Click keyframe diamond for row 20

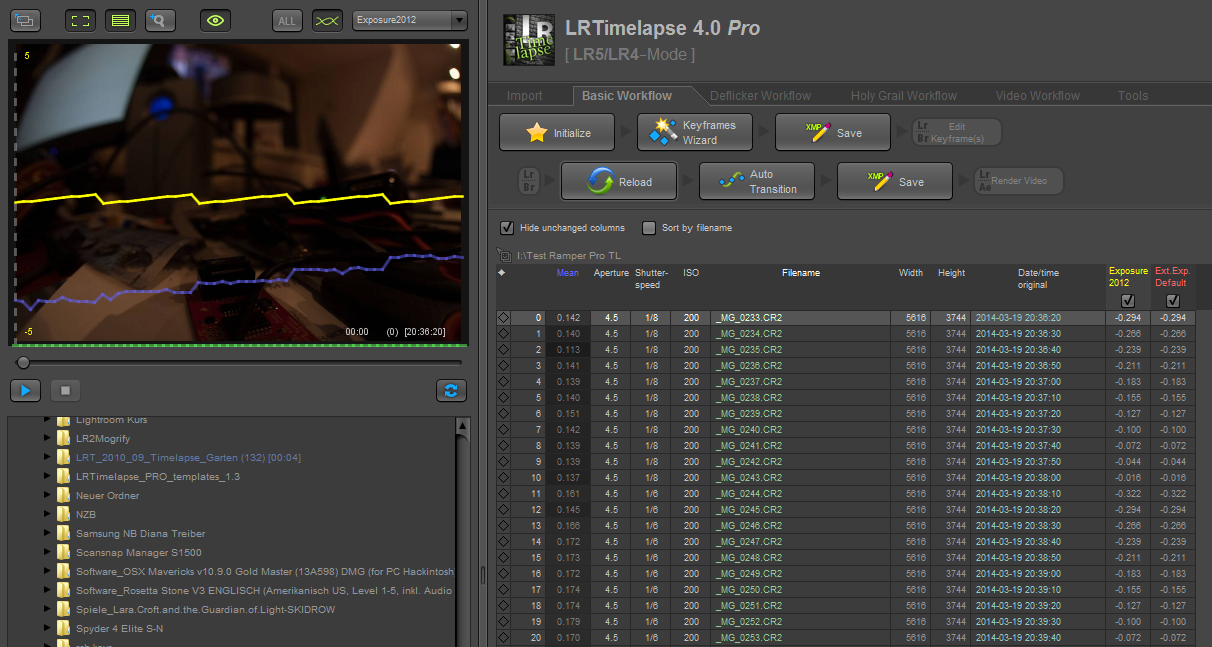(x=503, y=638)
